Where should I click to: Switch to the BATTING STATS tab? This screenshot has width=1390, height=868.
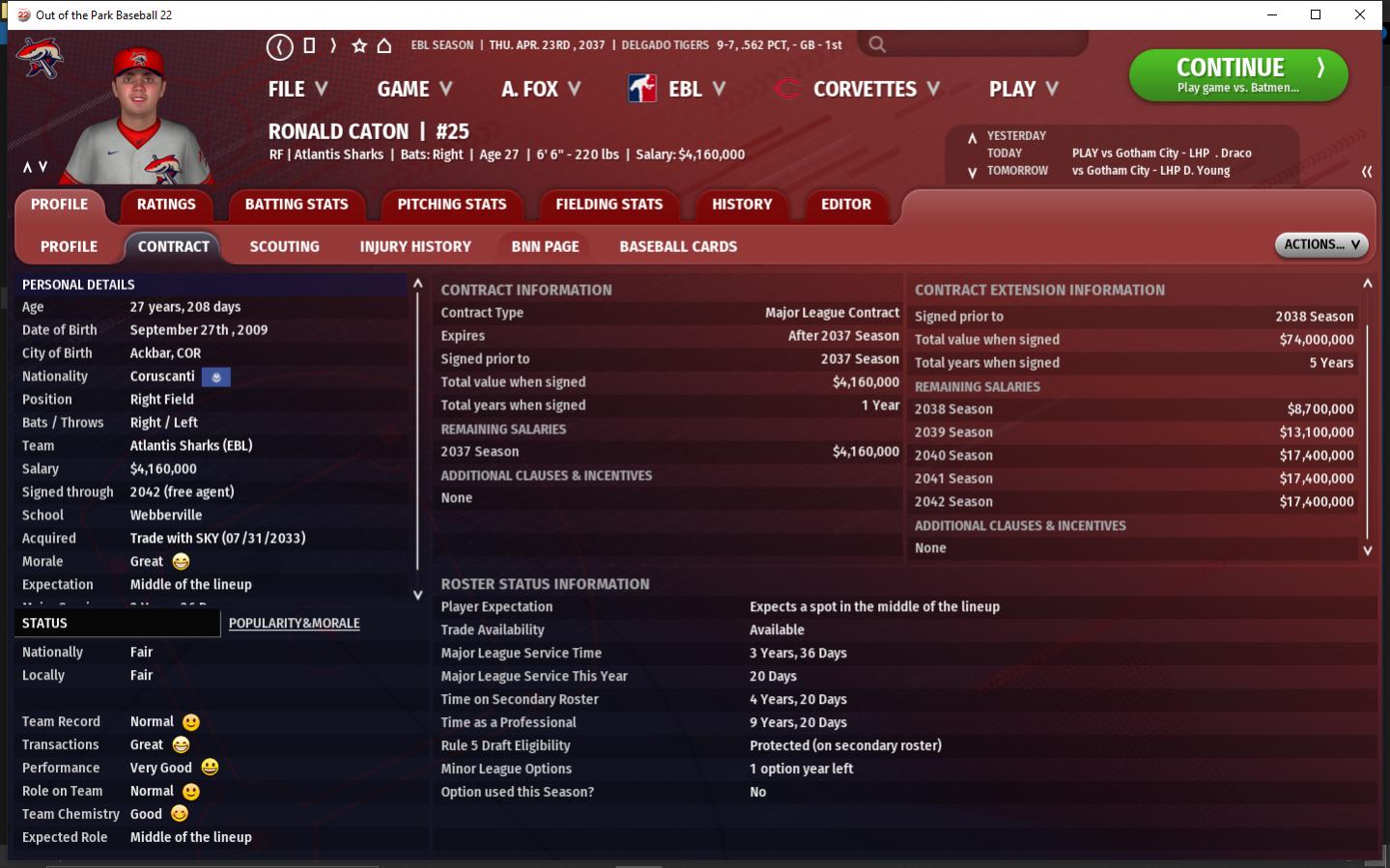tap(297, 205)
